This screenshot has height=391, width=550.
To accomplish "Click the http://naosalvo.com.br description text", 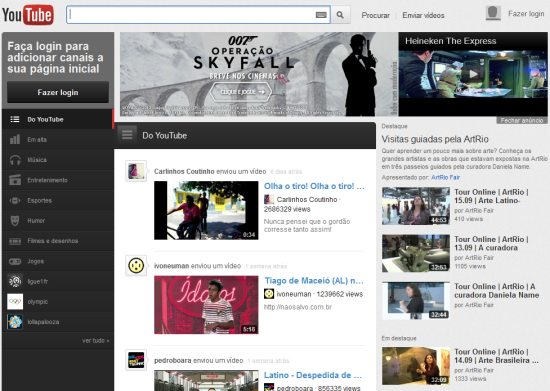I will [298, 307].
